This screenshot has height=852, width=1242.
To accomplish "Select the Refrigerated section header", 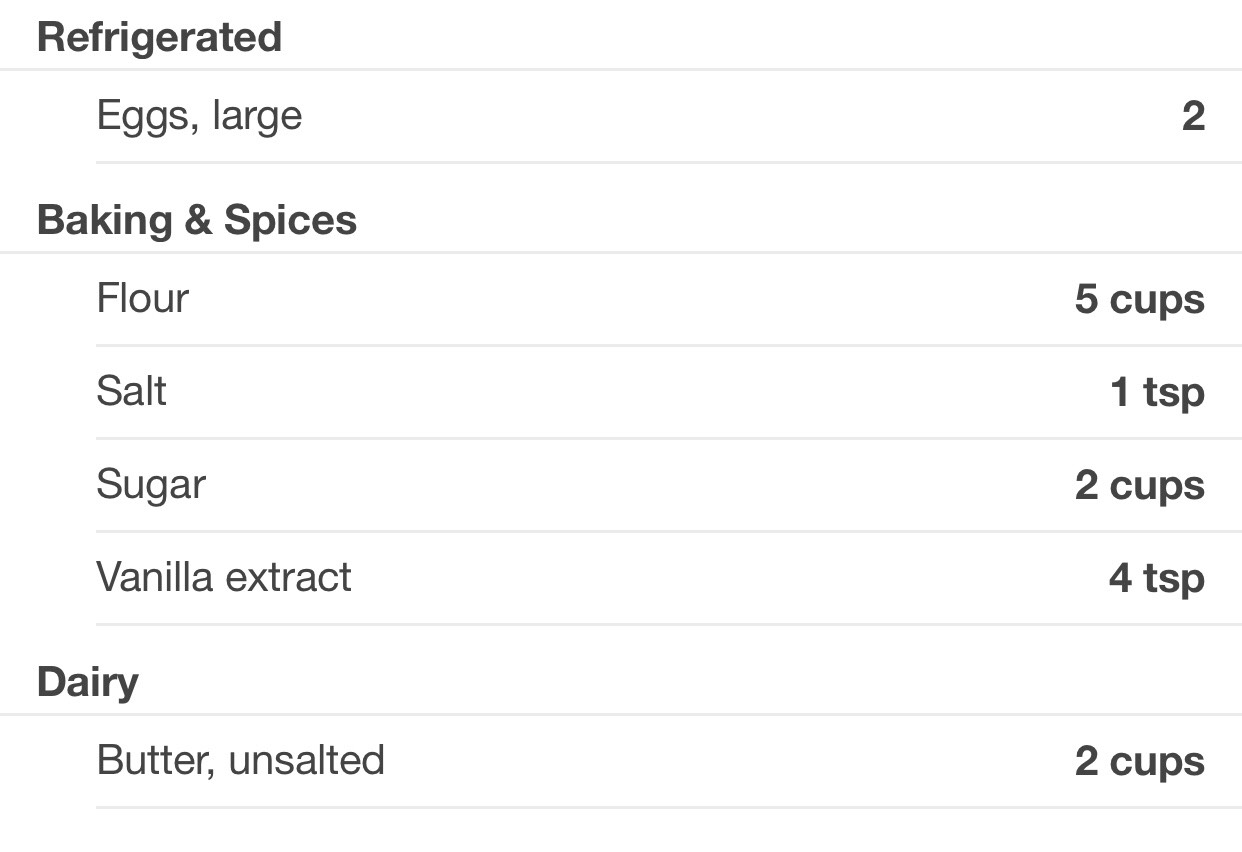I will click(x=159, y=37).
